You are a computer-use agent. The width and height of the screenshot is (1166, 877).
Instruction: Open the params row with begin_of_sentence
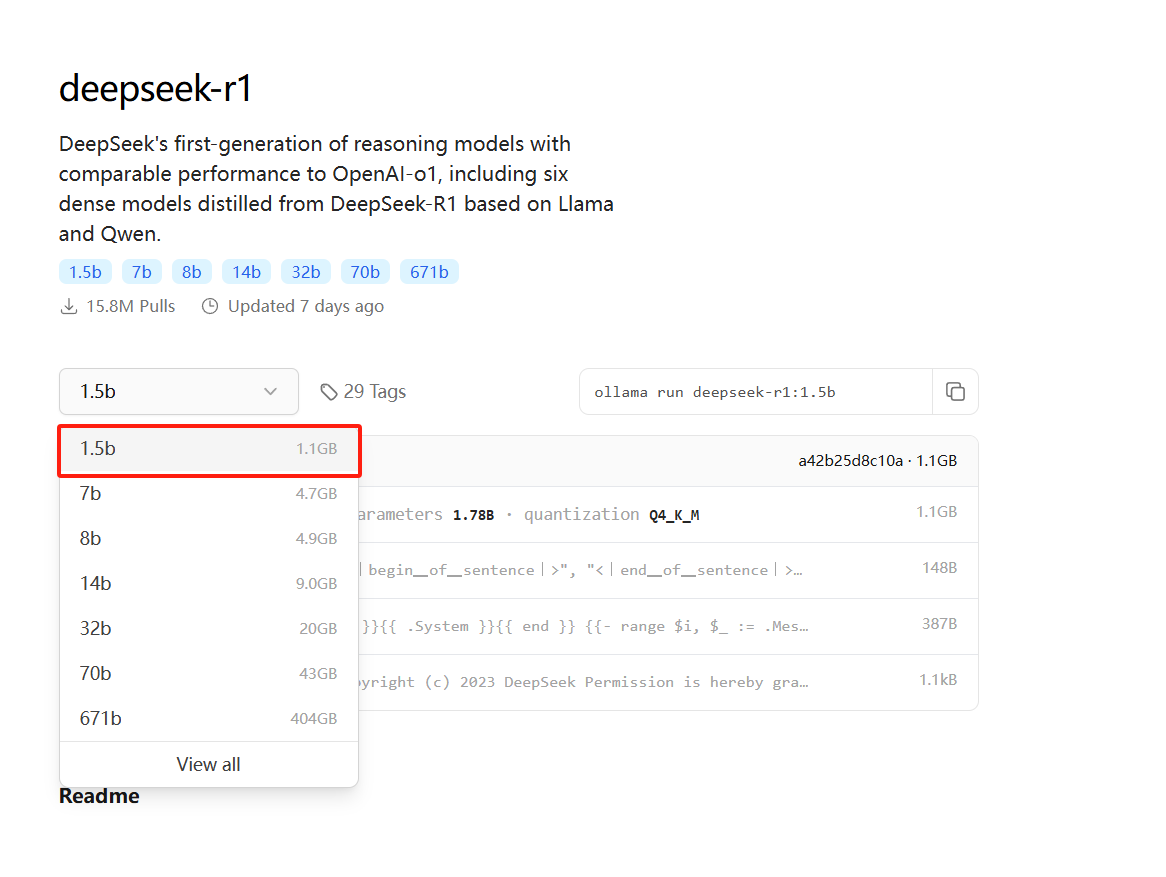coord(668,571)
